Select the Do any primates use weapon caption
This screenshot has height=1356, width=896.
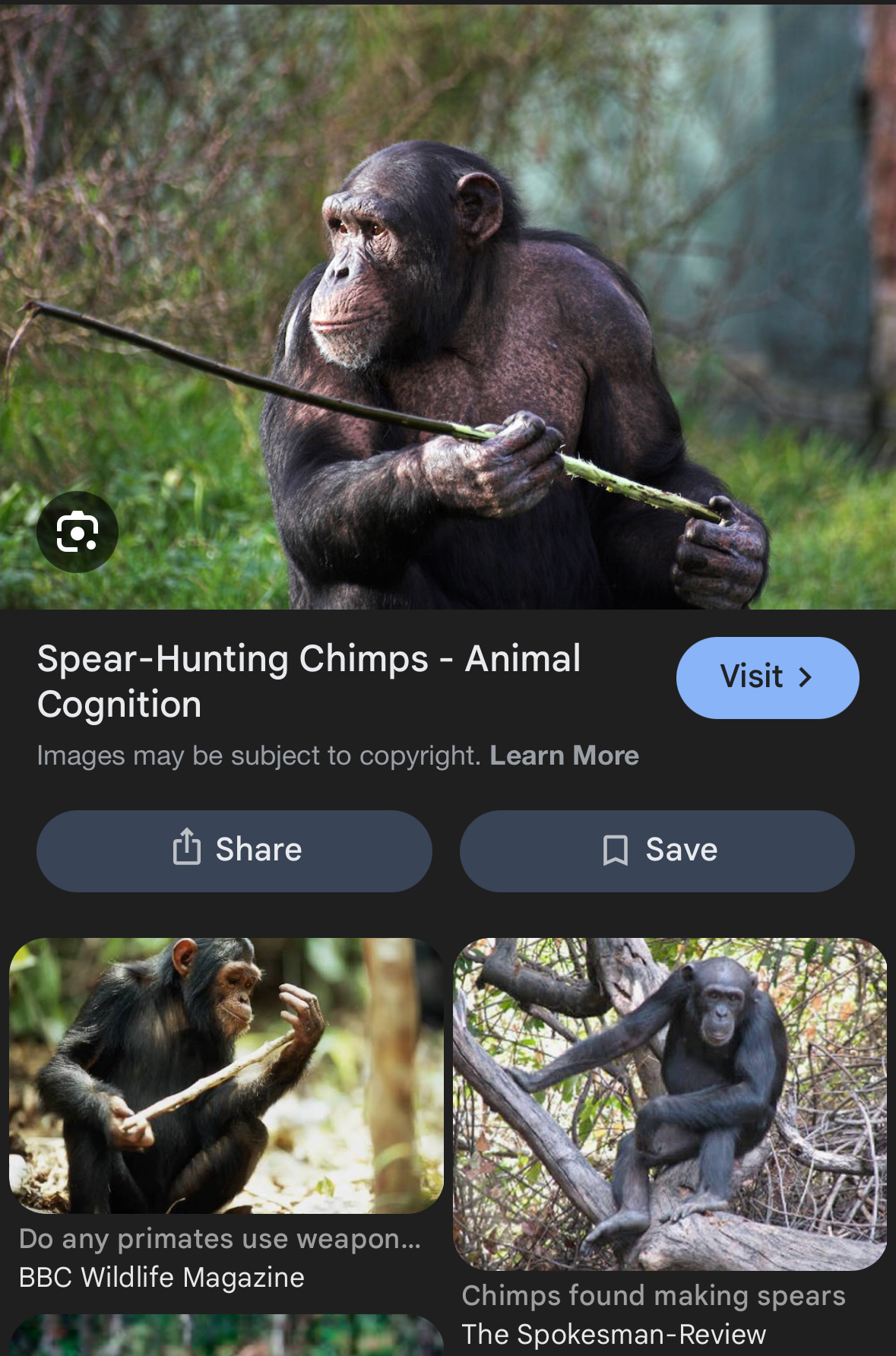tap(220, 1238)
